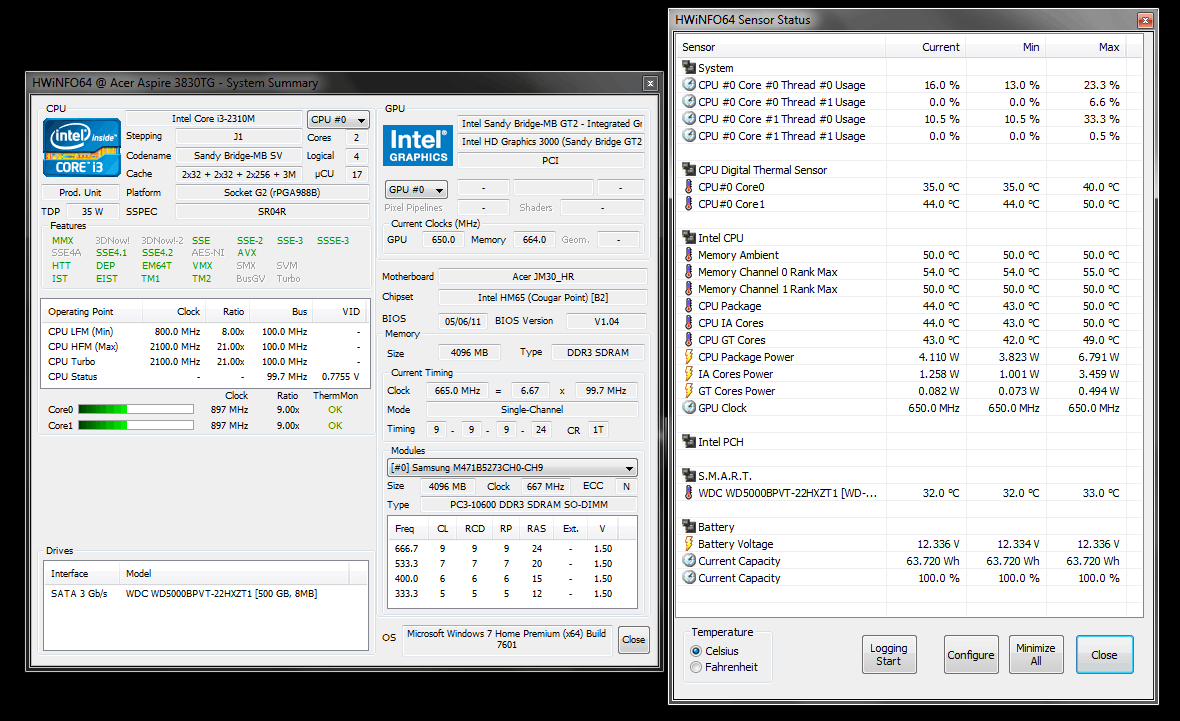Click the CPU Turbo operating point row
Viewport: 1180px width, 721px height.
205,361
